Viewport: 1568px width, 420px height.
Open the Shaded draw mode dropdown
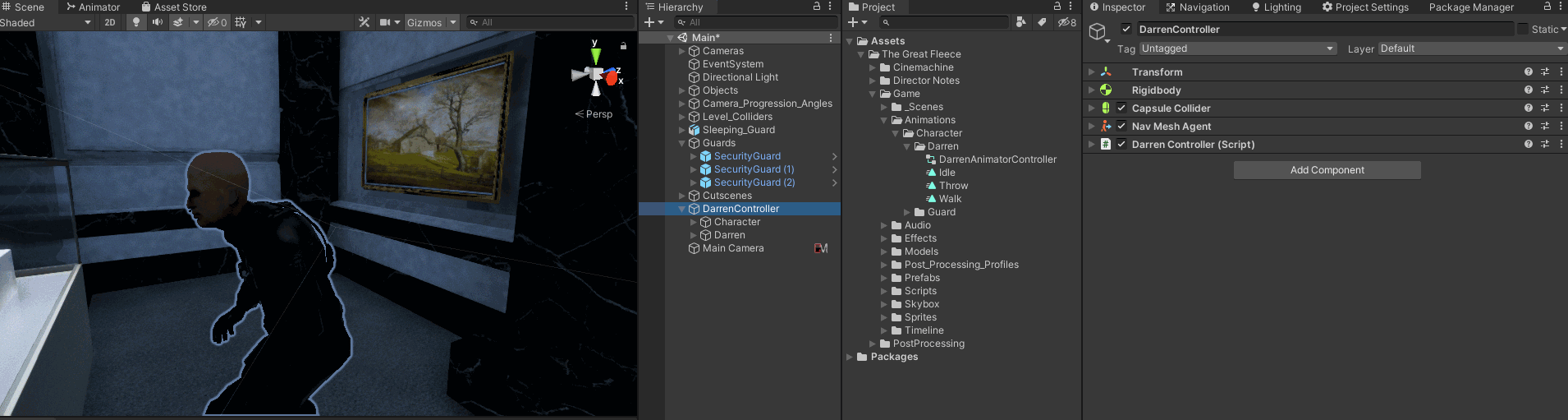tap(47, 23)
